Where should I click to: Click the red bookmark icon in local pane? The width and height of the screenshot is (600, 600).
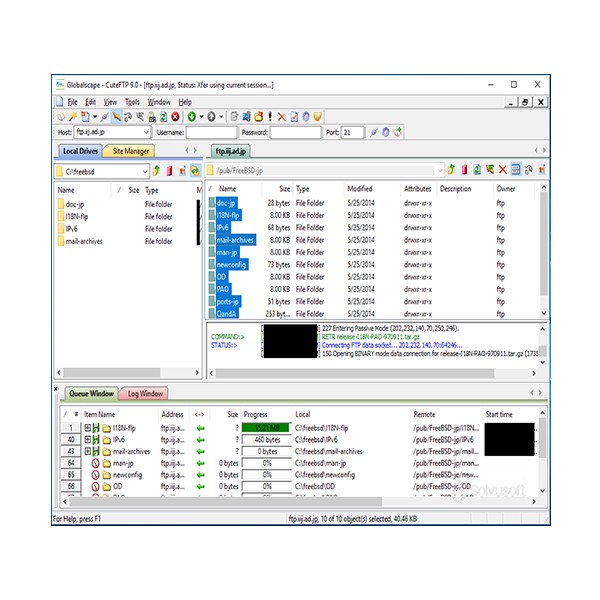pos(170,171)
